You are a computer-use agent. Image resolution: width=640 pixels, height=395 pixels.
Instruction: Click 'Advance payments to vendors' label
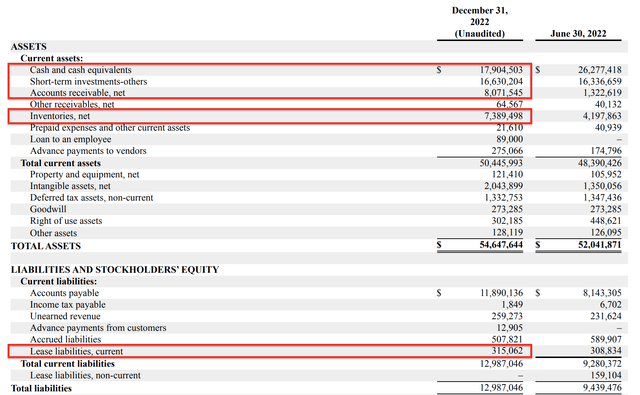click(x=88, y=151)
